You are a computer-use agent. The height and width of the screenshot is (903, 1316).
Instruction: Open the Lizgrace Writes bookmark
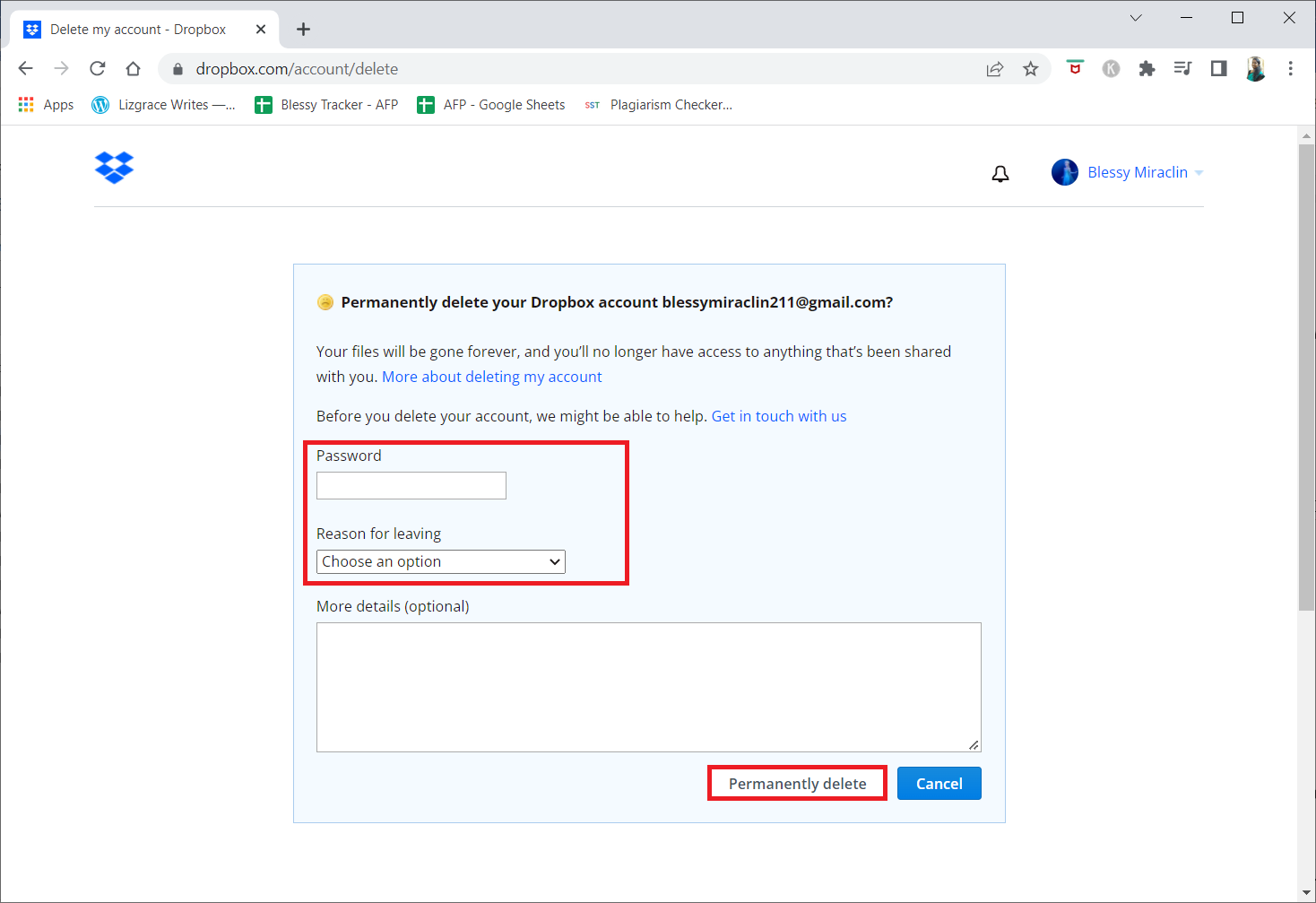[163, 105]
